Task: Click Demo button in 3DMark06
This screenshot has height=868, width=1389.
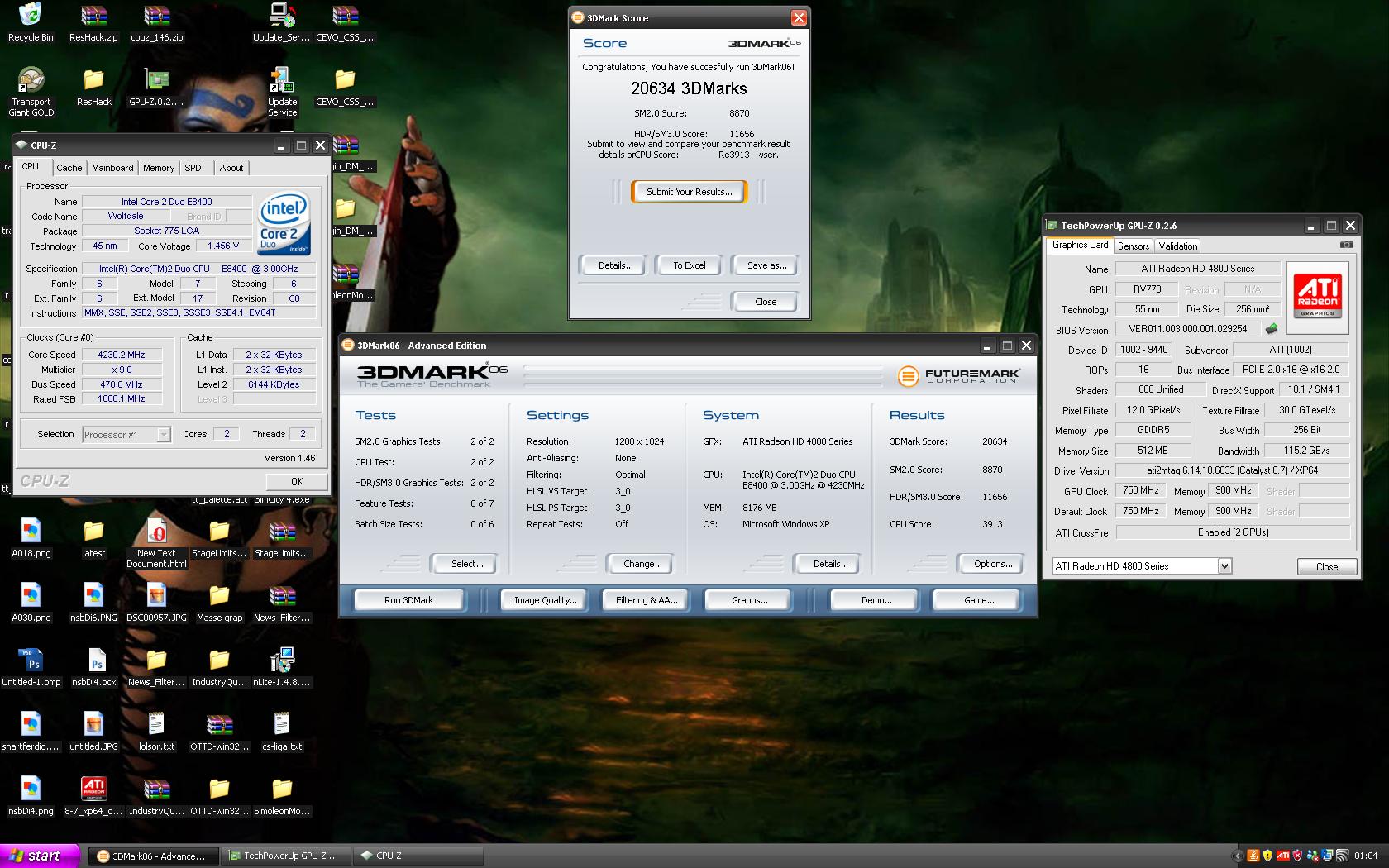Action: pos(876,600)
